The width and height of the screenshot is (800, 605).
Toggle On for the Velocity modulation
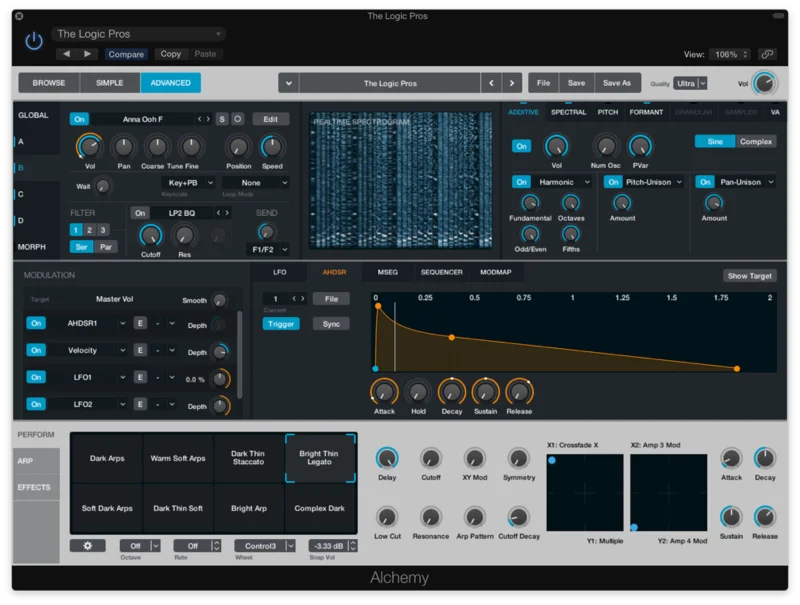tap(36, 351)
